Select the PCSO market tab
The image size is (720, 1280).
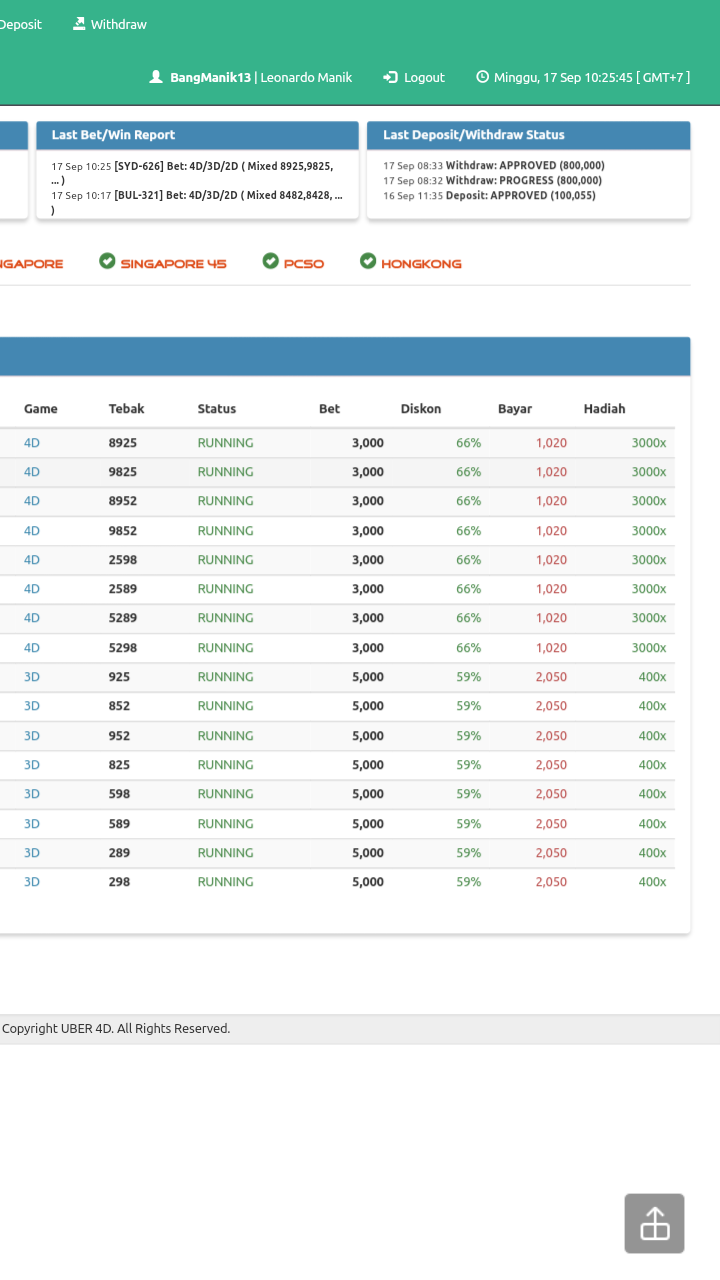point(303,264)
